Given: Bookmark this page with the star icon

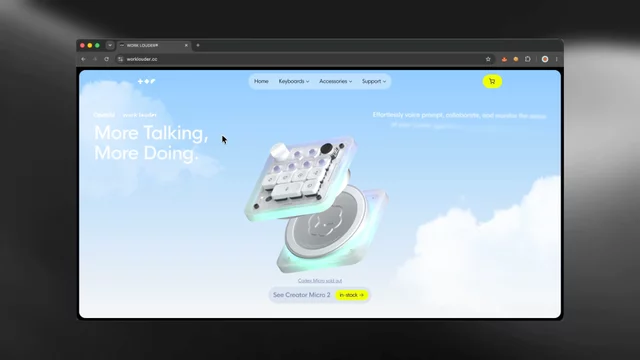Looking at the screenshot, I should click(x=488, y=59).
